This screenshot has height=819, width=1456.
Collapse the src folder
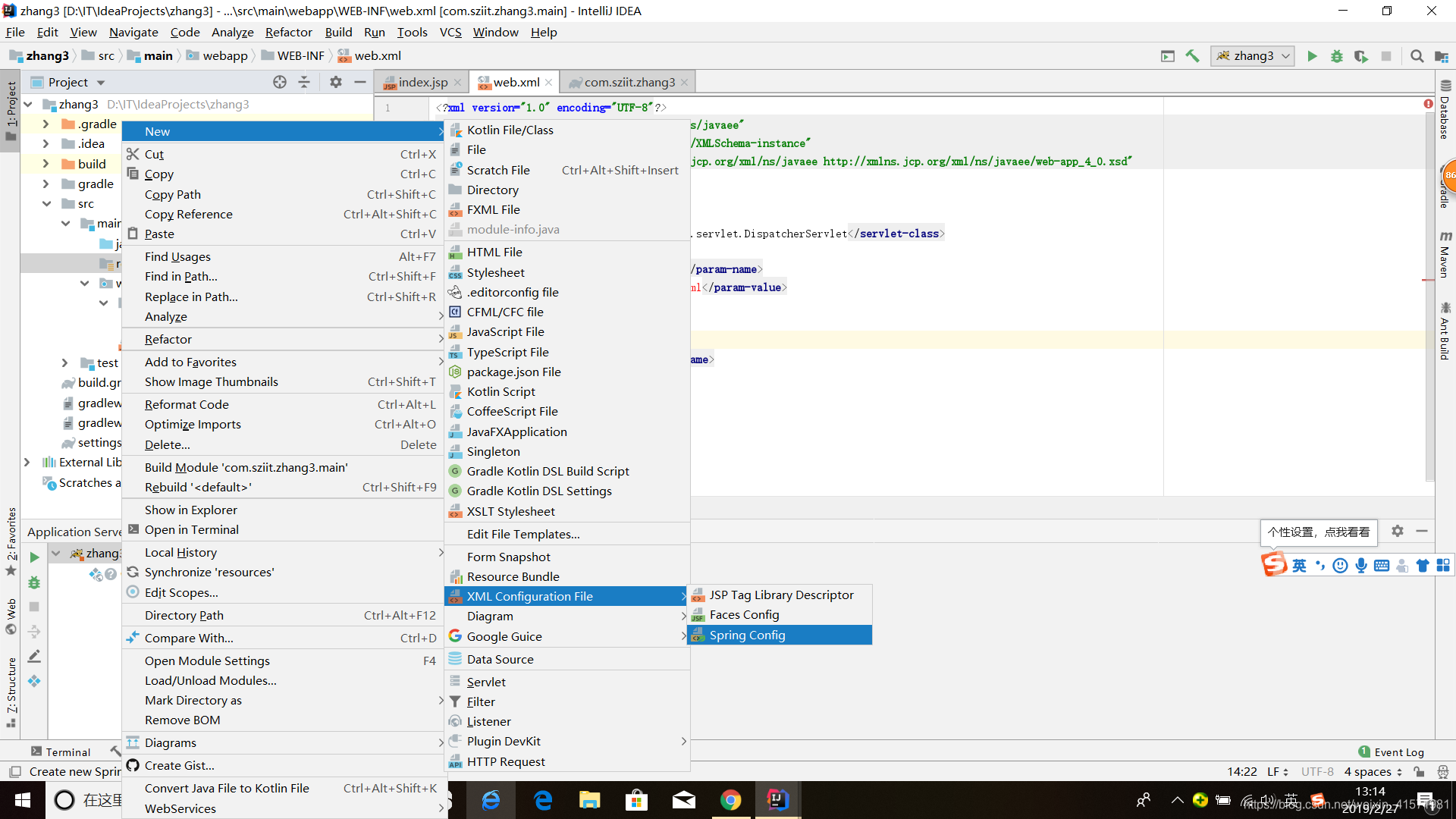pyautogui.click(x=46, y=203)
